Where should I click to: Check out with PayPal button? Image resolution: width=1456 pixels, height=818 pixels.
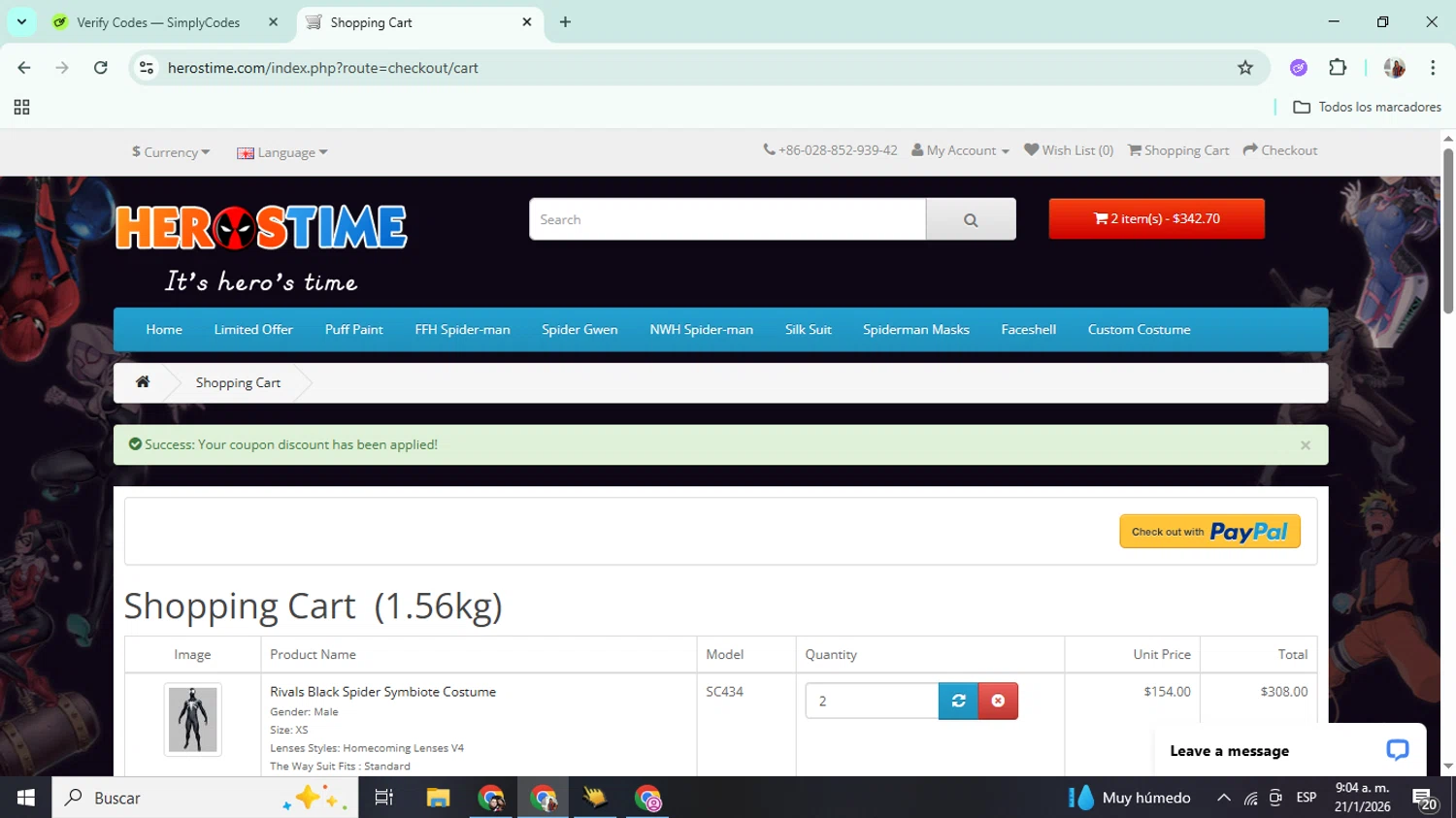(1209, 532)
